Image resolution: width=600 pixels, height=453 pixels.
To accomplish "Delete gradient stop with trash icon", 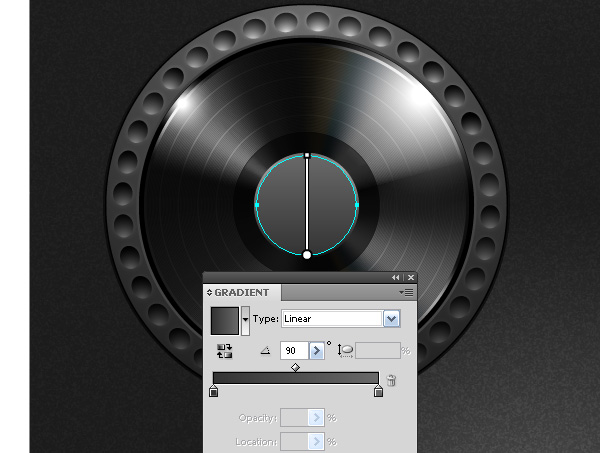I will tap(391, 380).
